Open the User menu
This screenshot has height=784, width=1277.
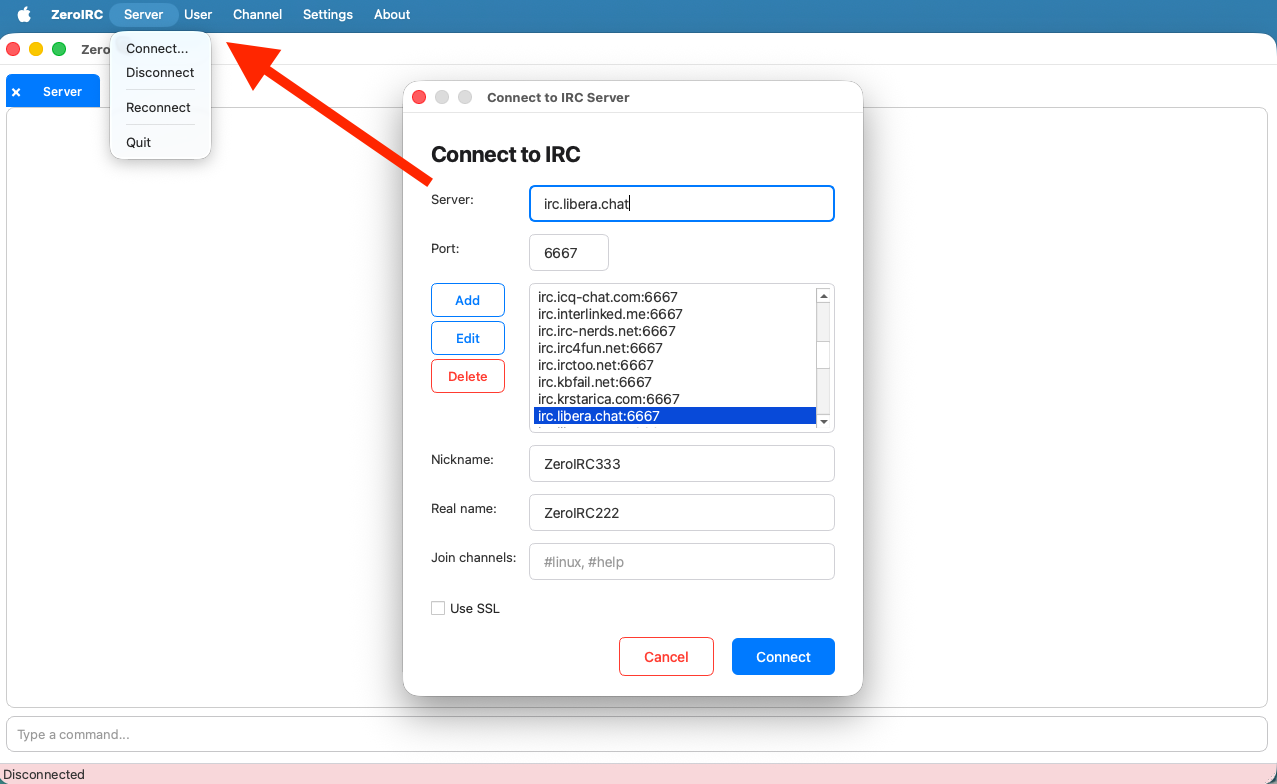coord(198,14)
